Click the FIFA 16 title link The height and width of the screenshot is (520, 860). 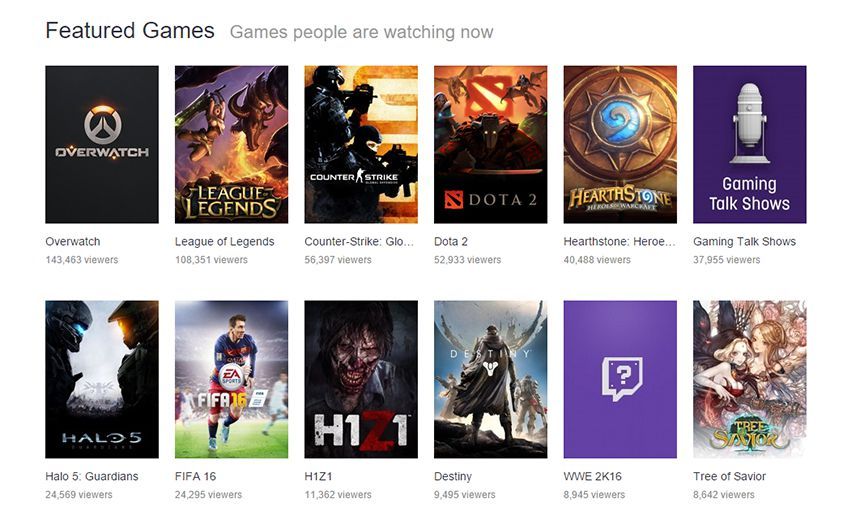coord(195,476)
